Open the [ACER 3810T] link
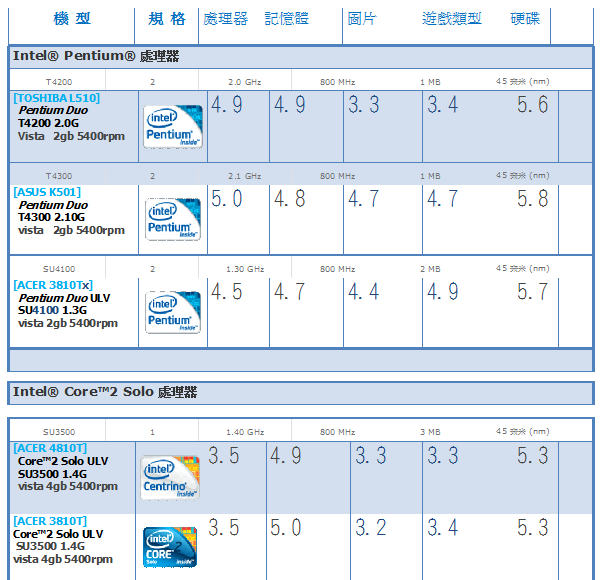The width and height of the screenshot is (604, 580). coord(50,521)
